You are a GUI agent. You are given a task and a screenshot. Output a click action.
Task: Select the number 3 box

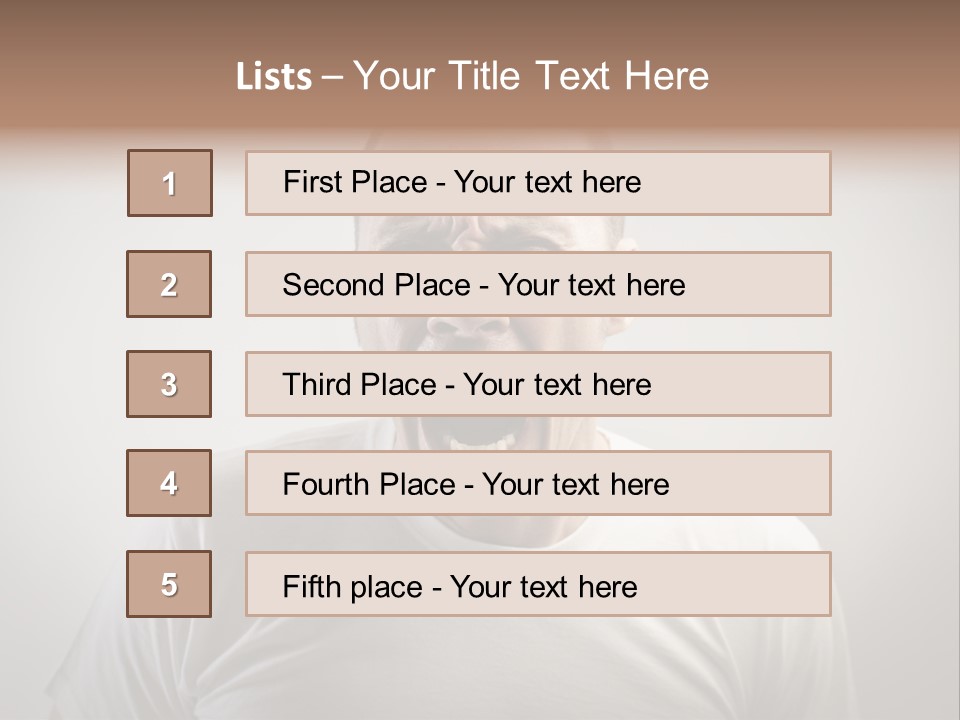coord(169,384)
